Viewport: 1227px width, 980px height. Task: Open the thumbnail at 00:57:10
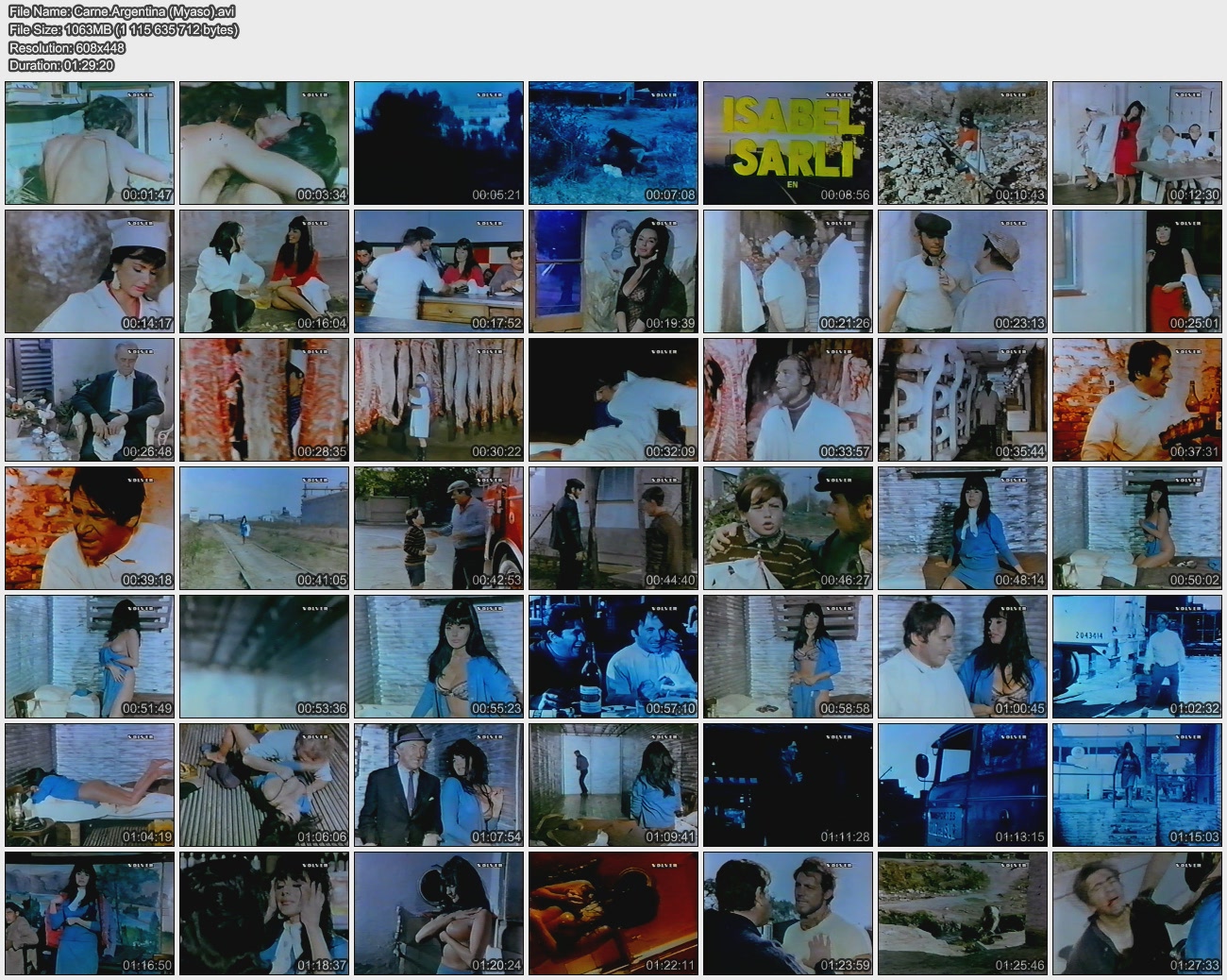[x=613, y=656]
